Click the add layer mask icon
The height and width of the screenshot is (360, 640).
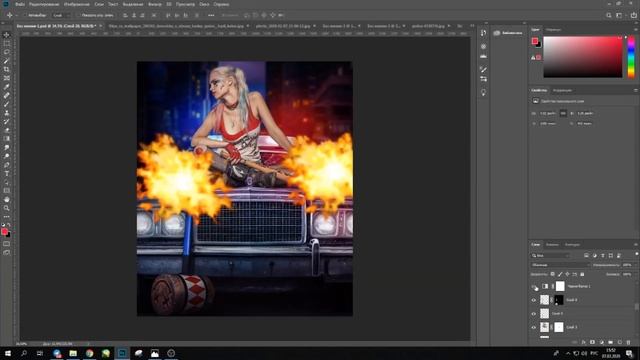pos(592,342)
